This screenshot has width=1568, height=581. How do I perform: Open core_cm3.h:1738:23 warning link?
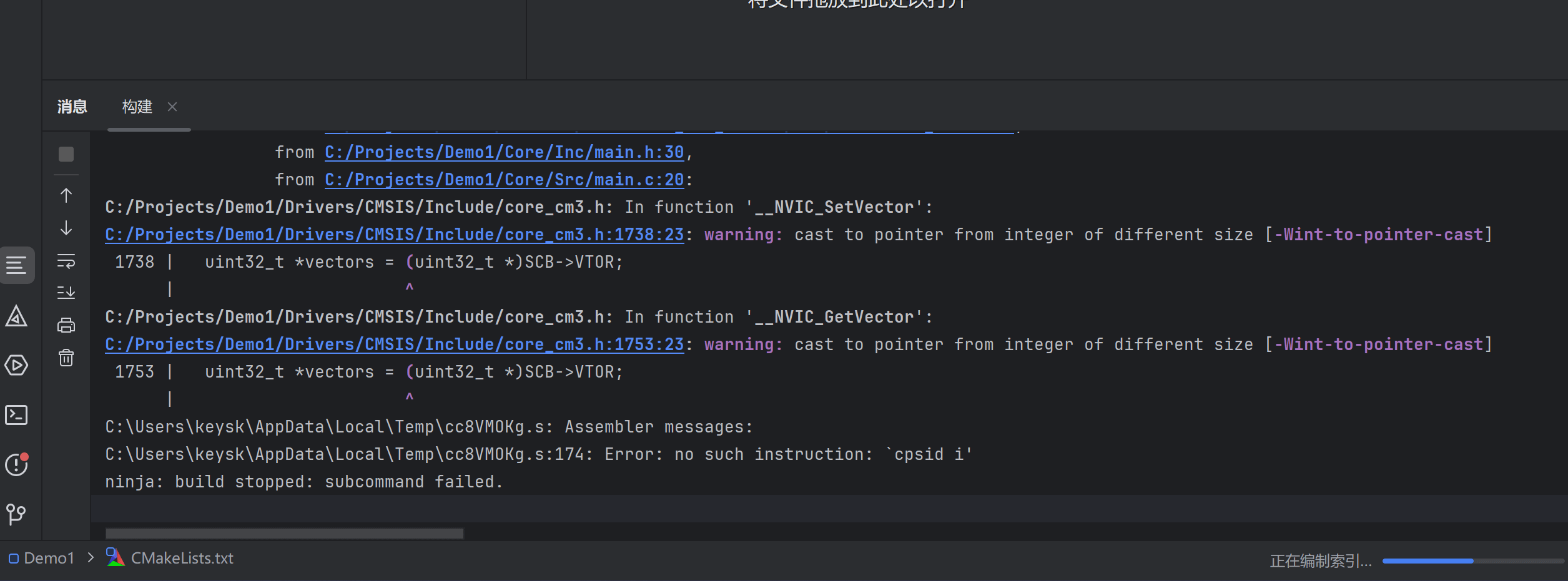coord(394,235)
